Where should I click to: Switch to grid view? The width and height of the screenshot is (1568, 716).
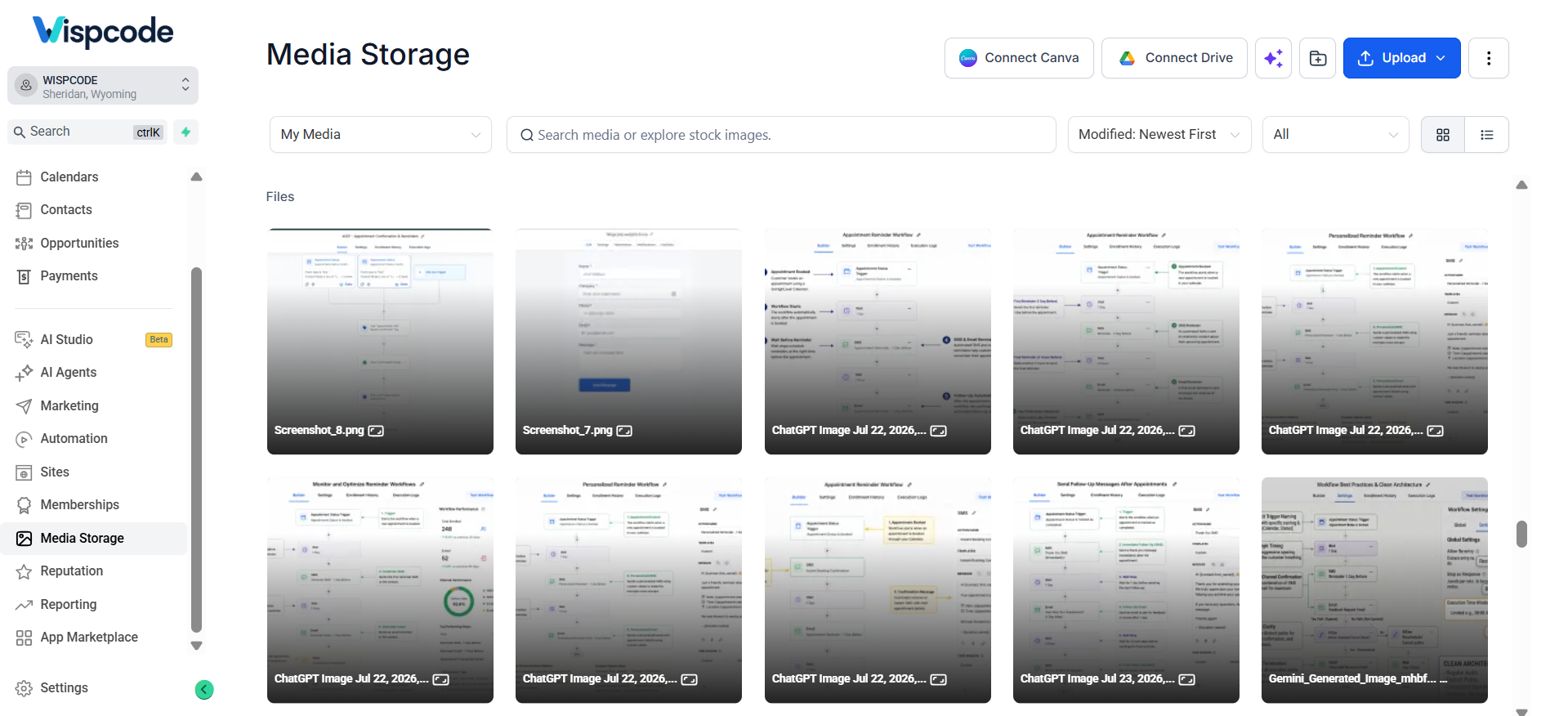tap(1443, 135)
